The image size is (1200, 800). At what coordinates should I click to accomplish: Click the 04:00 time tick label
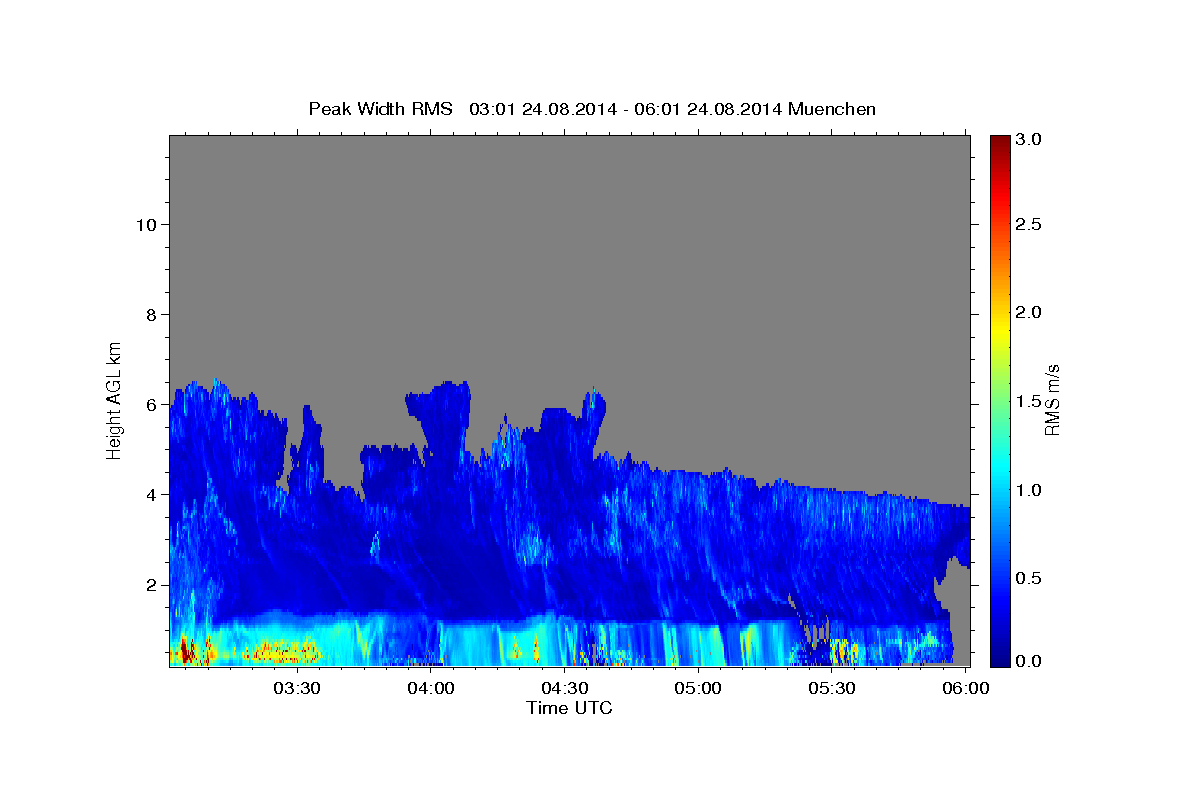point(431,688)
